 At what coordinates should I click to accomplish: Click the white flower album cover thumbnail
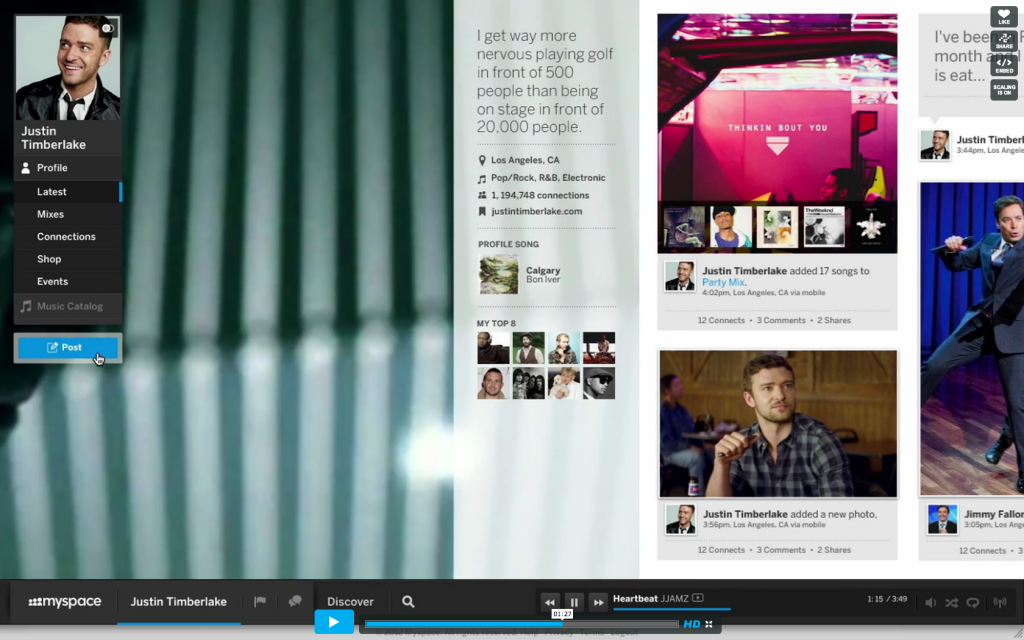coord(871,227)
